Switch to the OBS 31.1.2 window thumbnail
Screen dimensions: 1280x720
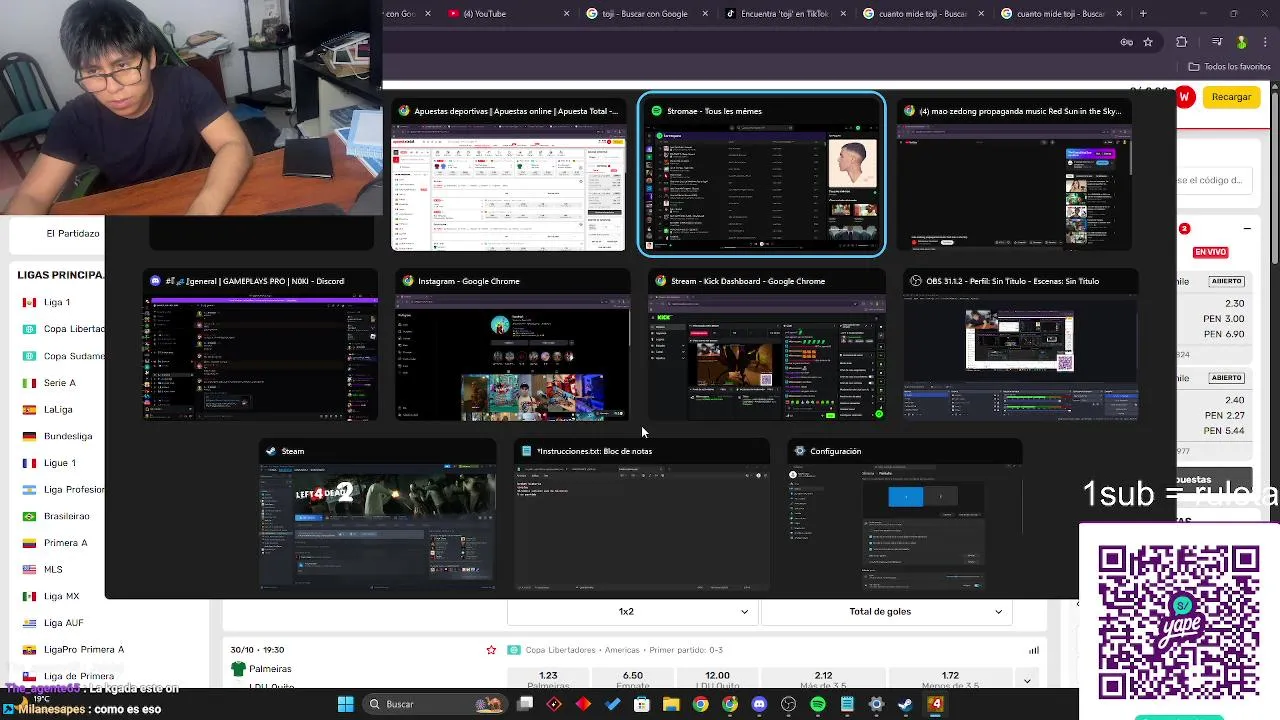(x=1020, y=345)
